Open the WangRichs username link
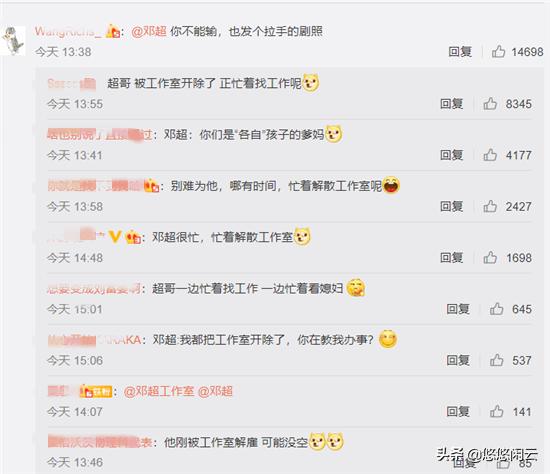 pos(68,32)
